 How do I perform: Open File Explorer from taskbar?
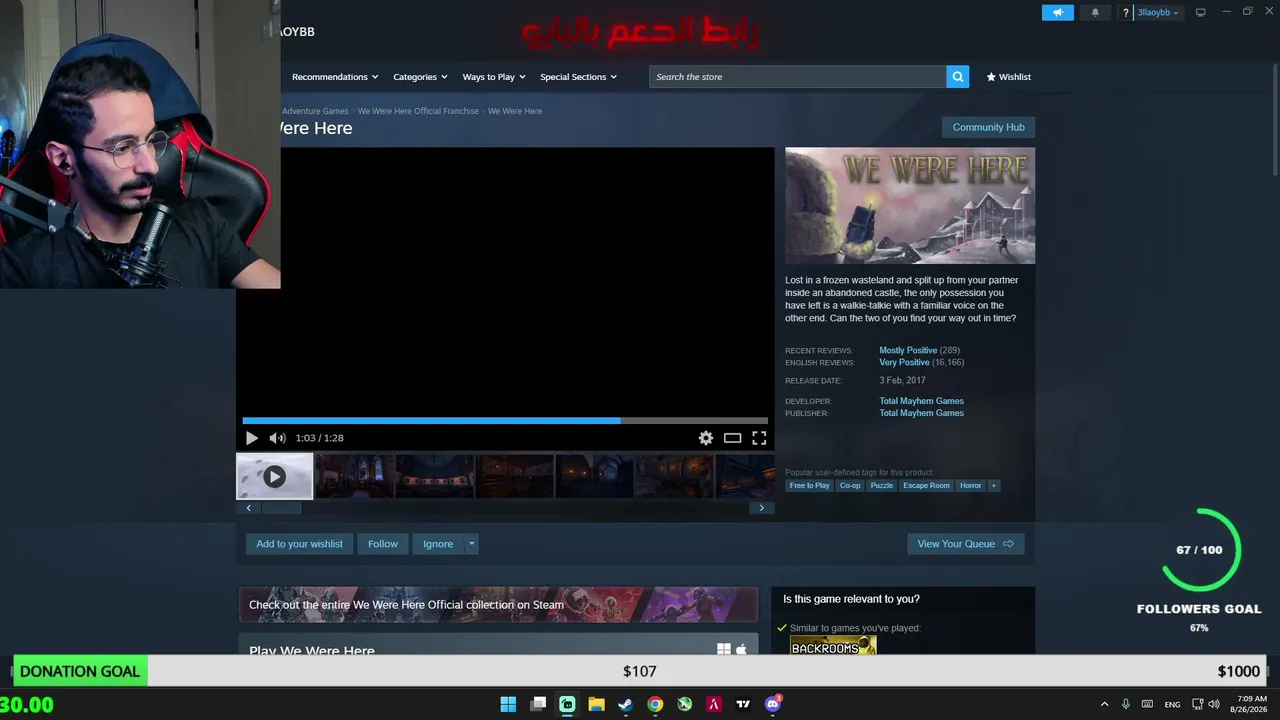[x=596, y=704]
